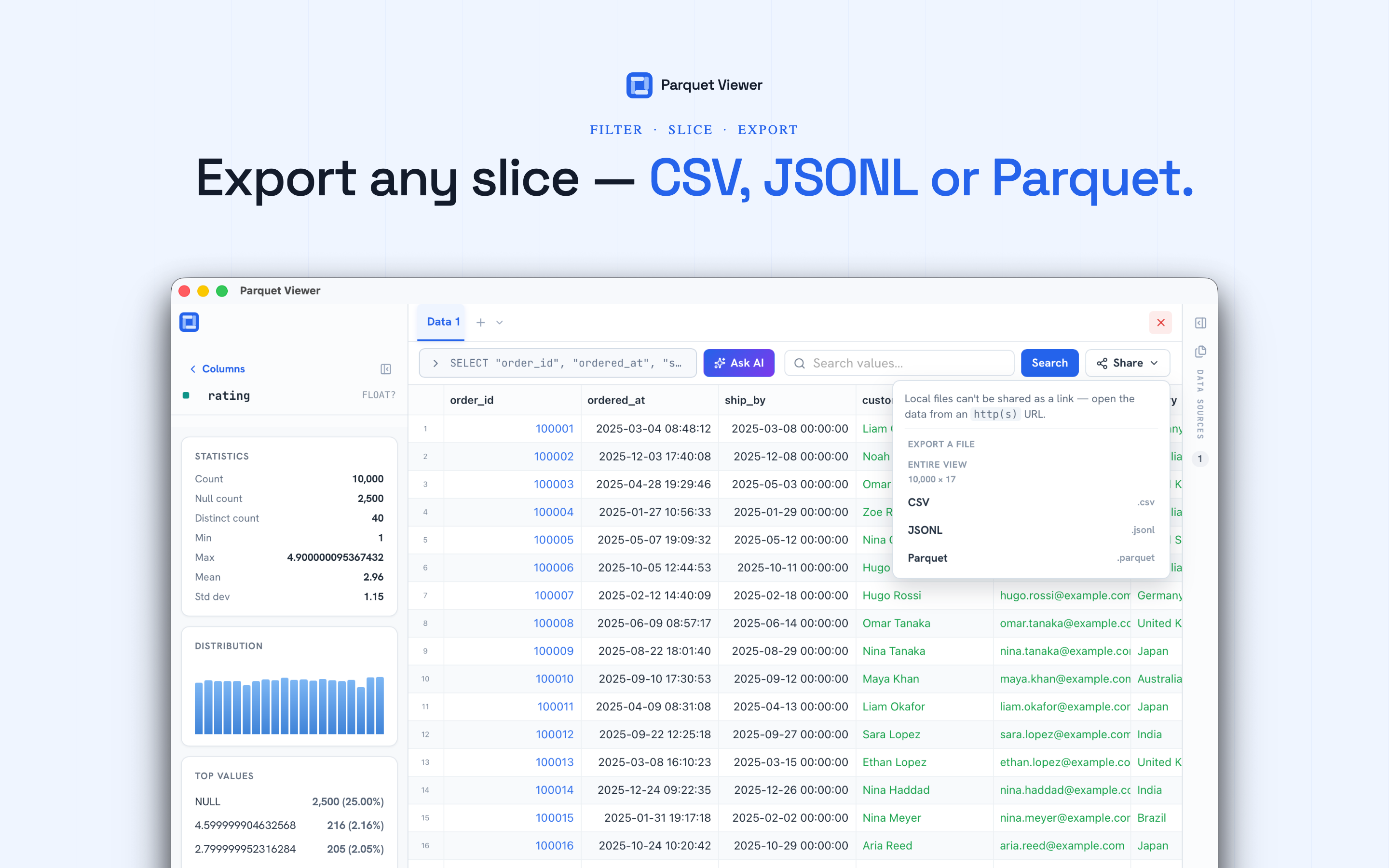This screenshot has height=868, width=1389.
Task: Add a new data tab with plus
Action: click(480, 323)
